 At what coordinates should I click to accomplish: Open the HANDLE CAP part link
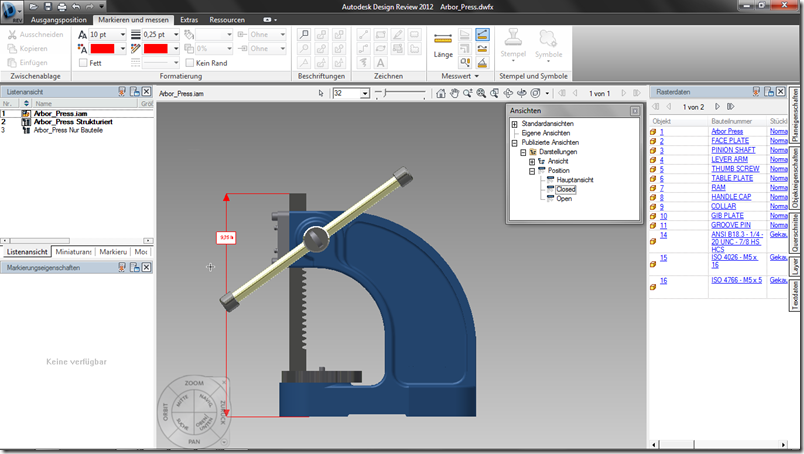pos(731,197)
